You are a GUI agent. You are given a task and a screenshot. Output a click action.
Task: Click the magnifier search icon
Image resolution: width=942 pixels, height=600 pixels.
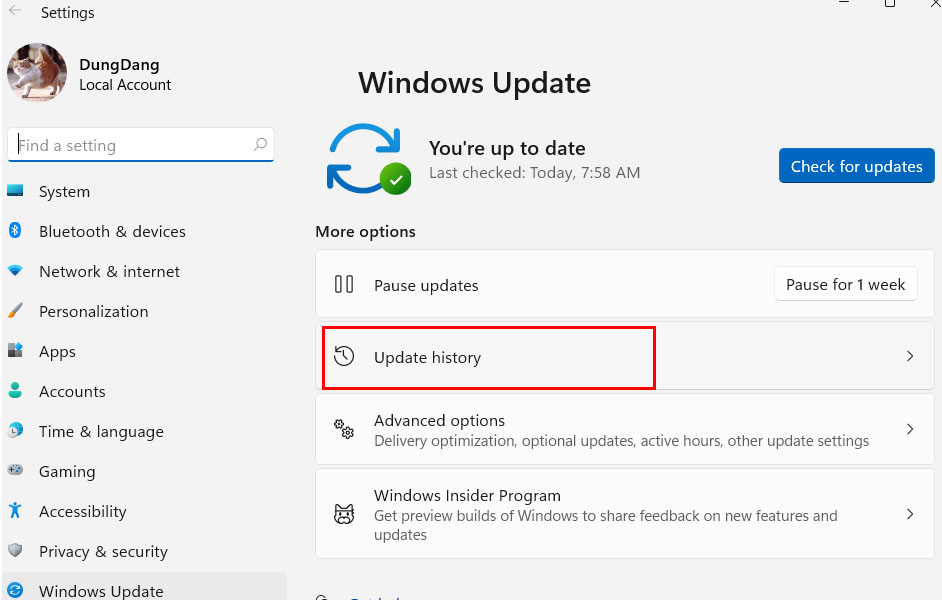point(260,144)
